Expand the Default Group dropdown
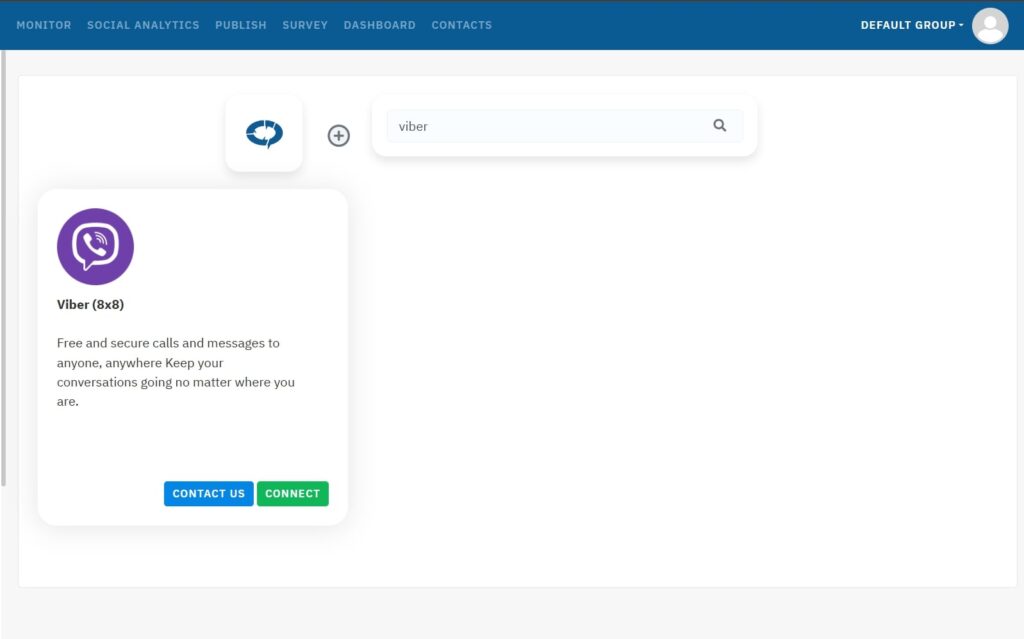Image resolution: width=1024 pixels, height=639 pixels. (908, 25)
